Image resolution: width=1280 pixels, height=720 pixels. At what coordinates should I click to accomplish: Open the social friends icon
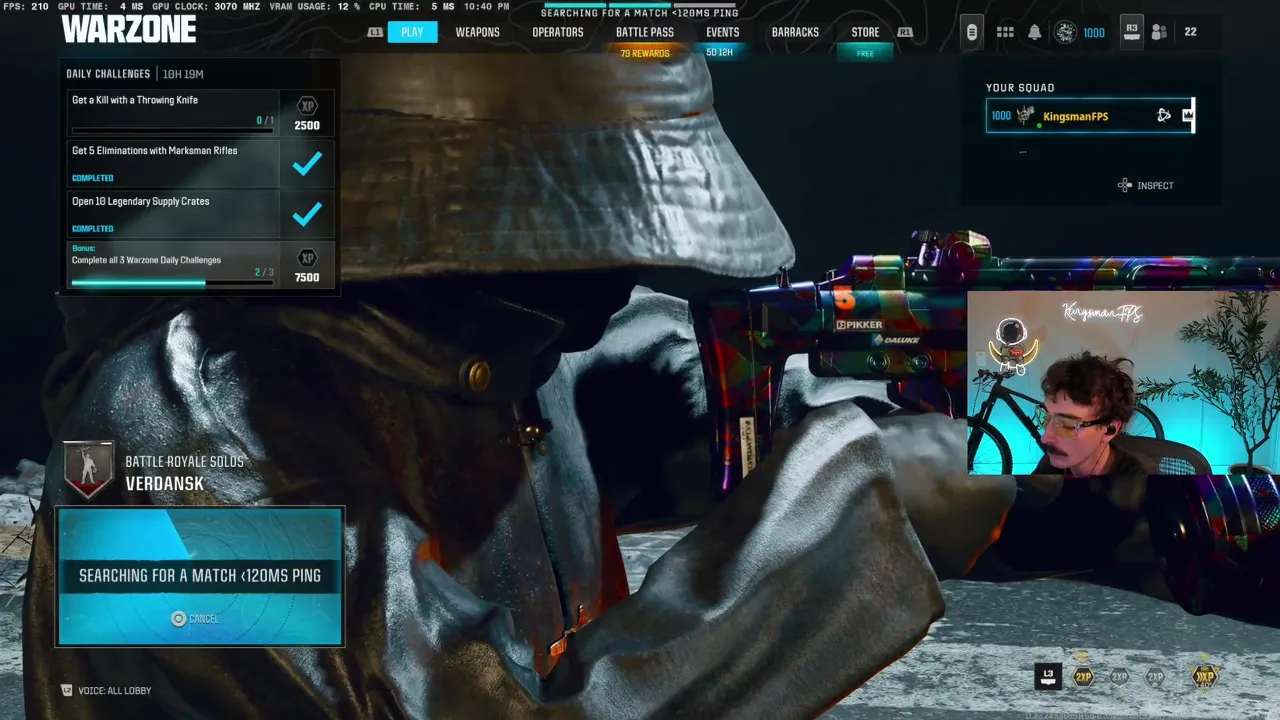click(1159, 32)
